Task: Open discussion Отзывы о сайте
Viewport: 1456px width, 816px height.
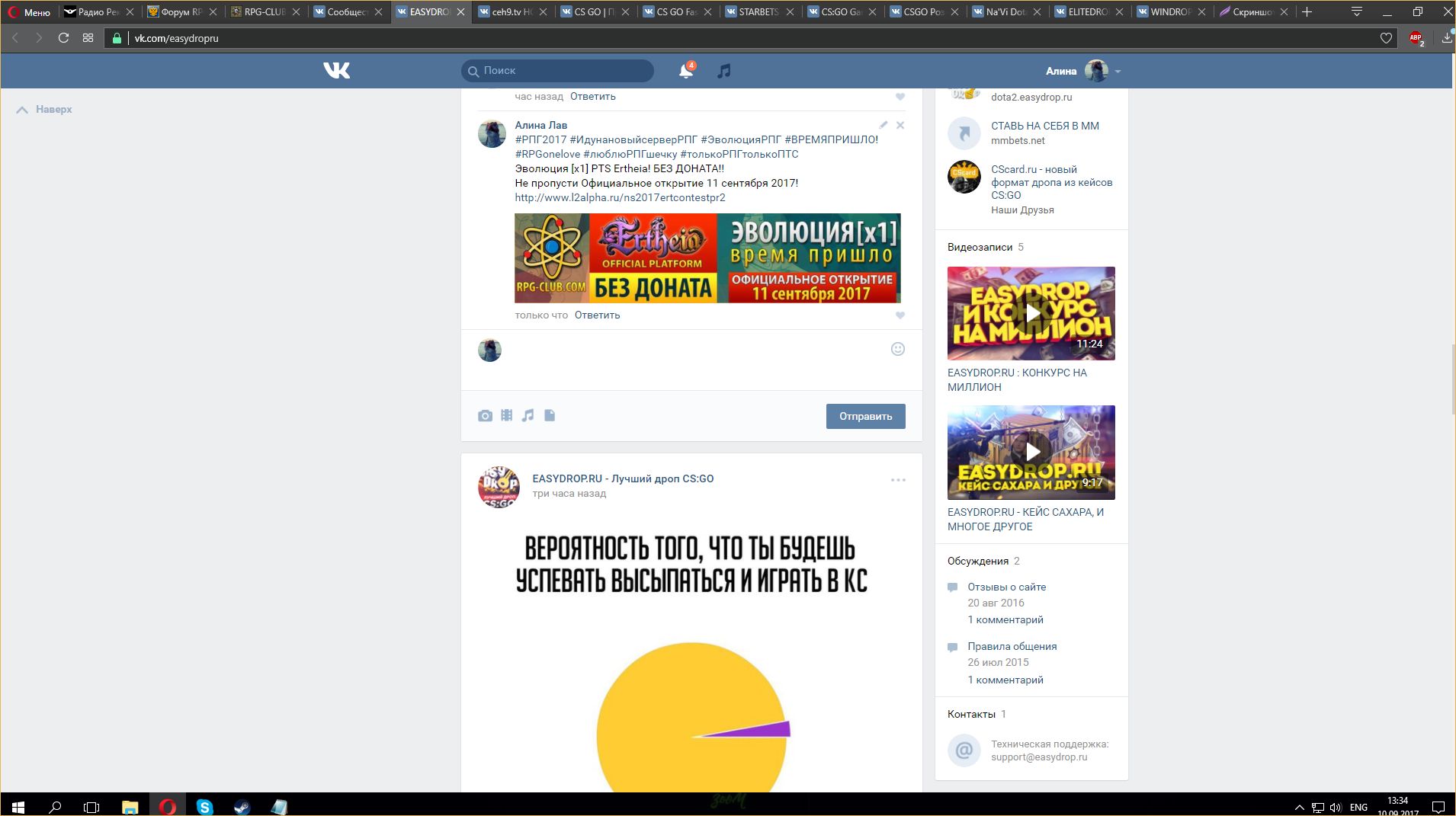Action: pos(1006,587)
